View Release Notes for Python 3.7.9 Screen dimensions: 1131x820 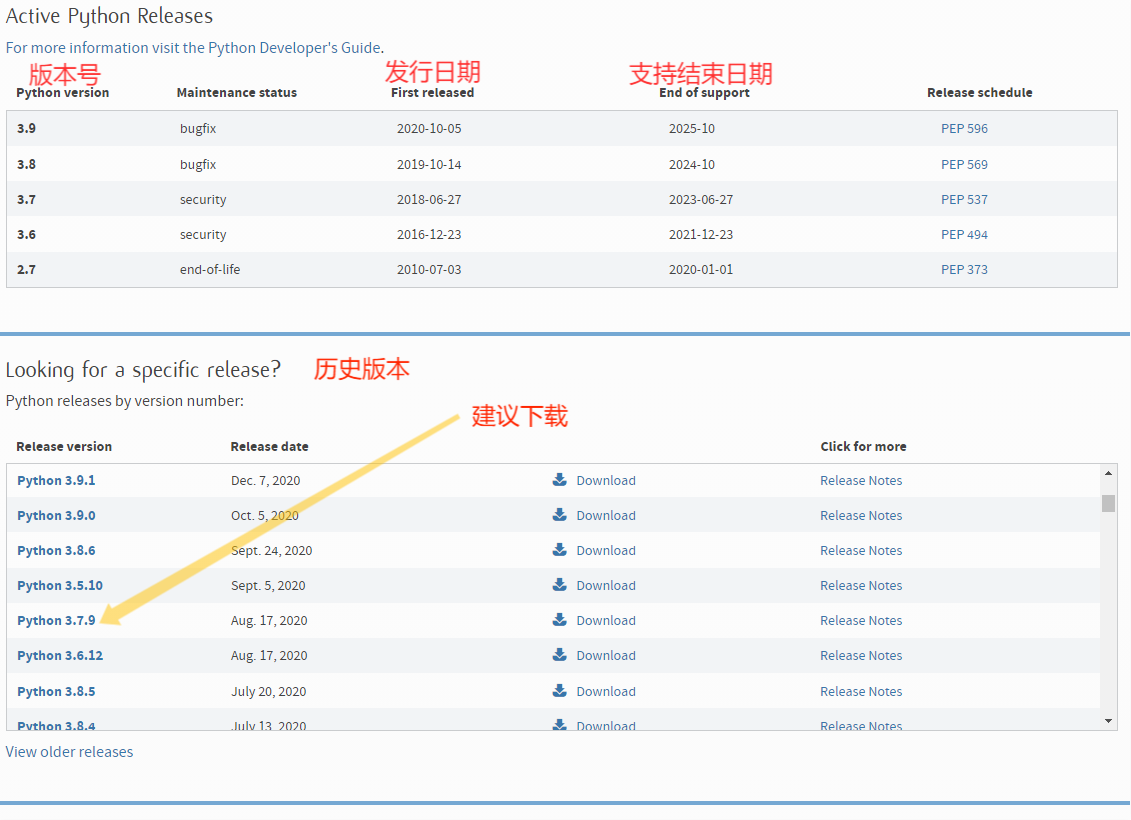pos(861,620)
